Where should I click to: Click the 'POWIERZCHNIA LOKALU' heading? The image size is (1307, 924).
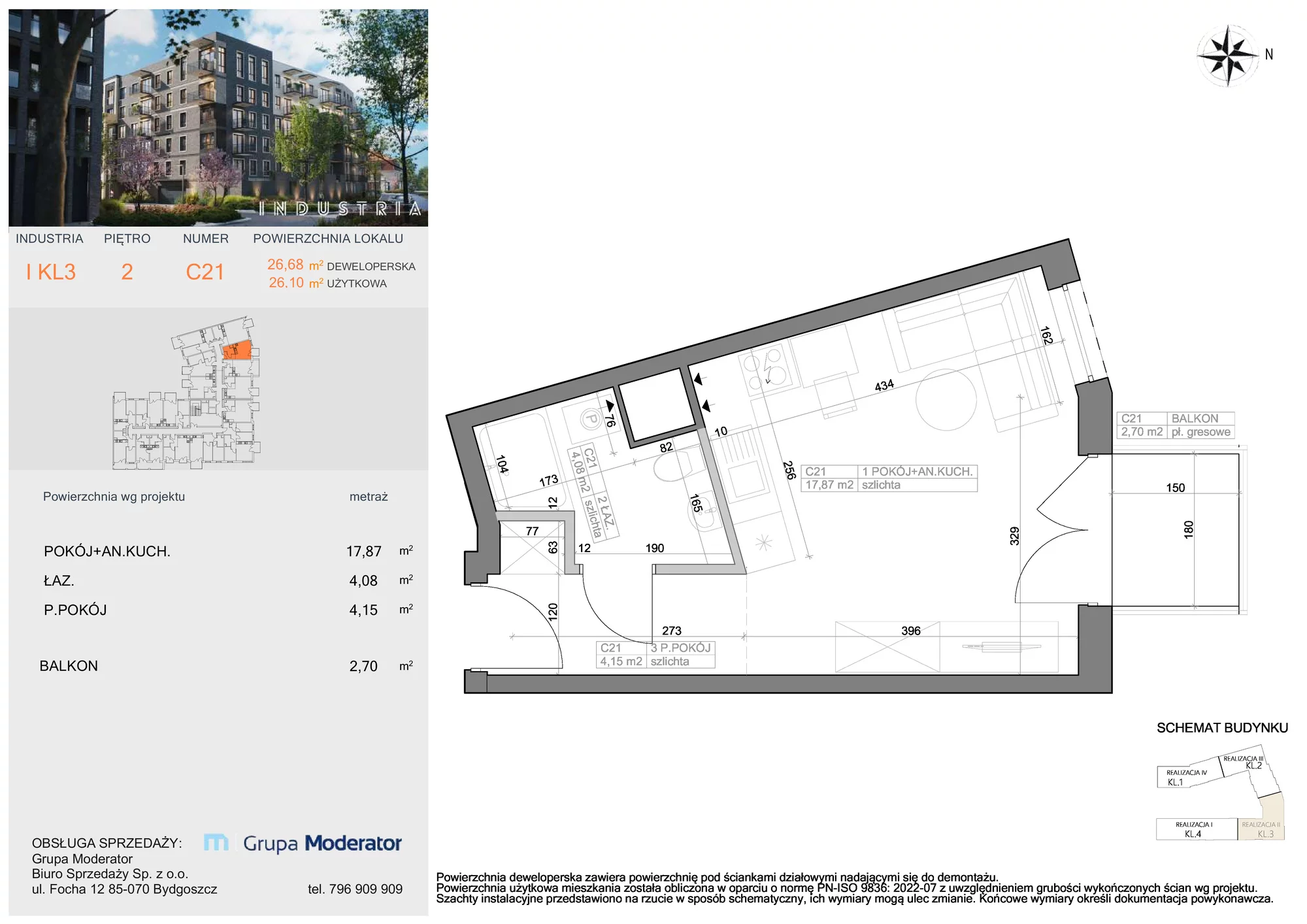click(328, 239)
